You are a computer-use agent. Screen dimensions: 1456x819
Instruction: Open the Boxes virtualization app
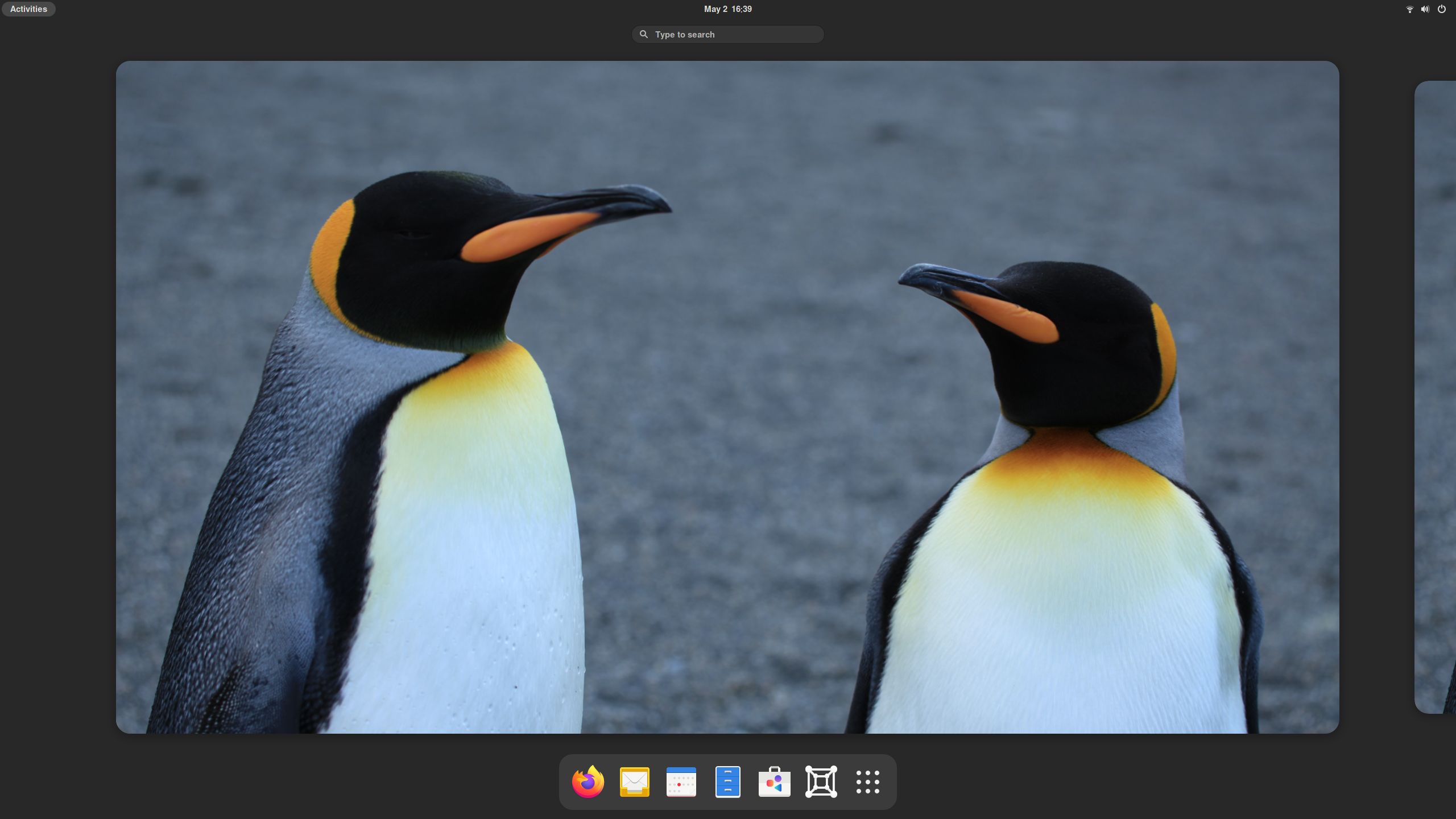821,781
